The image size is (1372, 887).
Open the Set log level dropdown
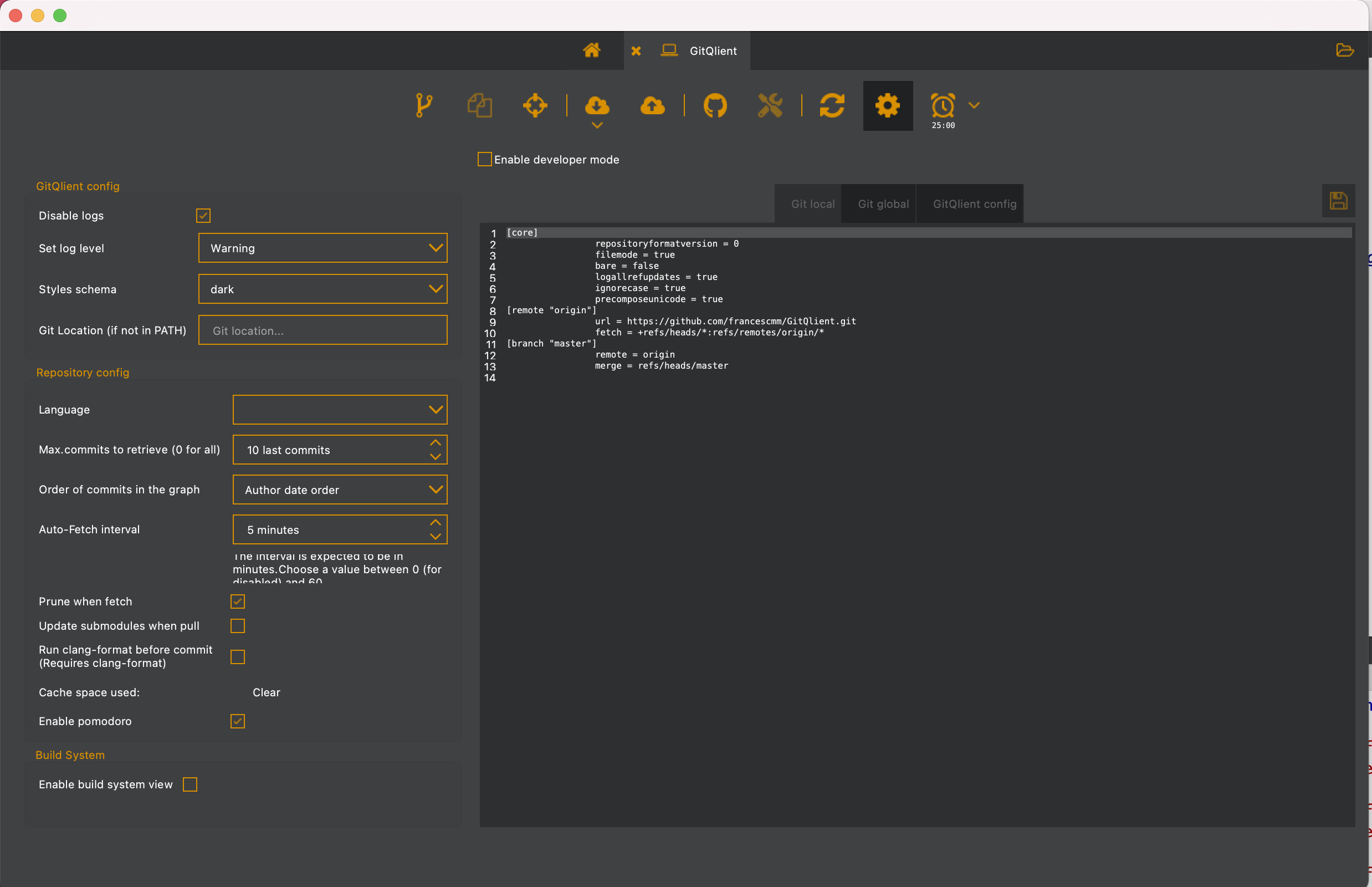[322, 248]
